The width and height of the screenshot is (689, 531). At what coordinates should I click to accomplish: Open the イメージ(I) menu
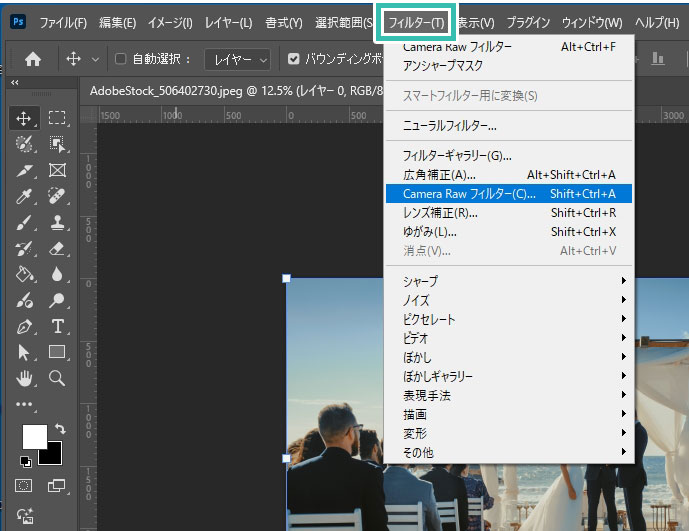point(169,22)
